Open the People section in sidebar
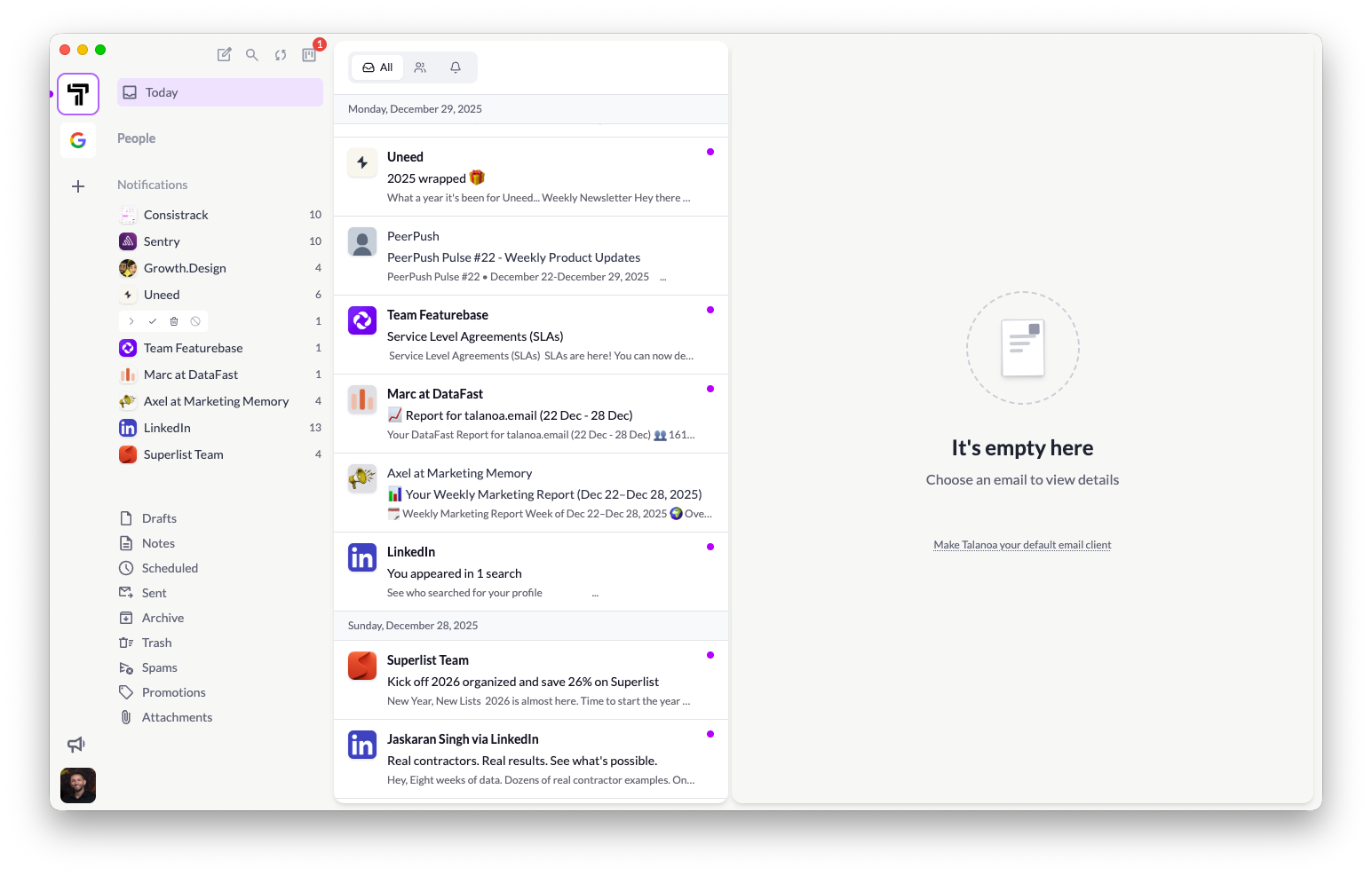This screenshot has width=1372, height=876. coord(136,138)
